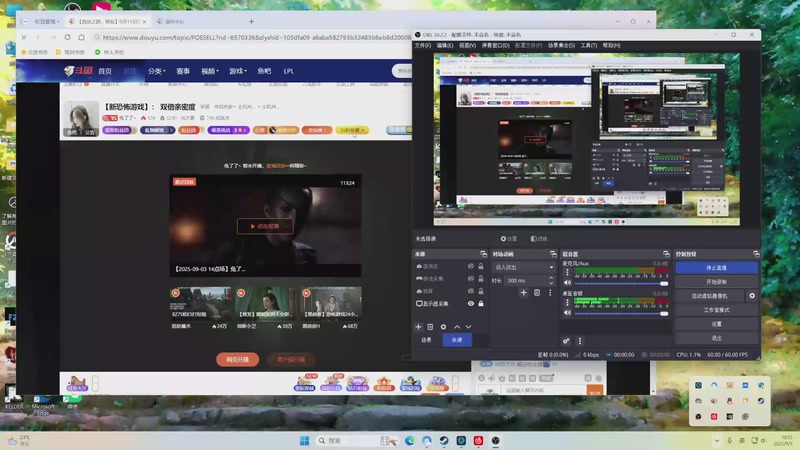800x450 pixels.
Task: Toggle lock on 显示器采集 source
Action: pyautogui.click(x=481, y=304)
